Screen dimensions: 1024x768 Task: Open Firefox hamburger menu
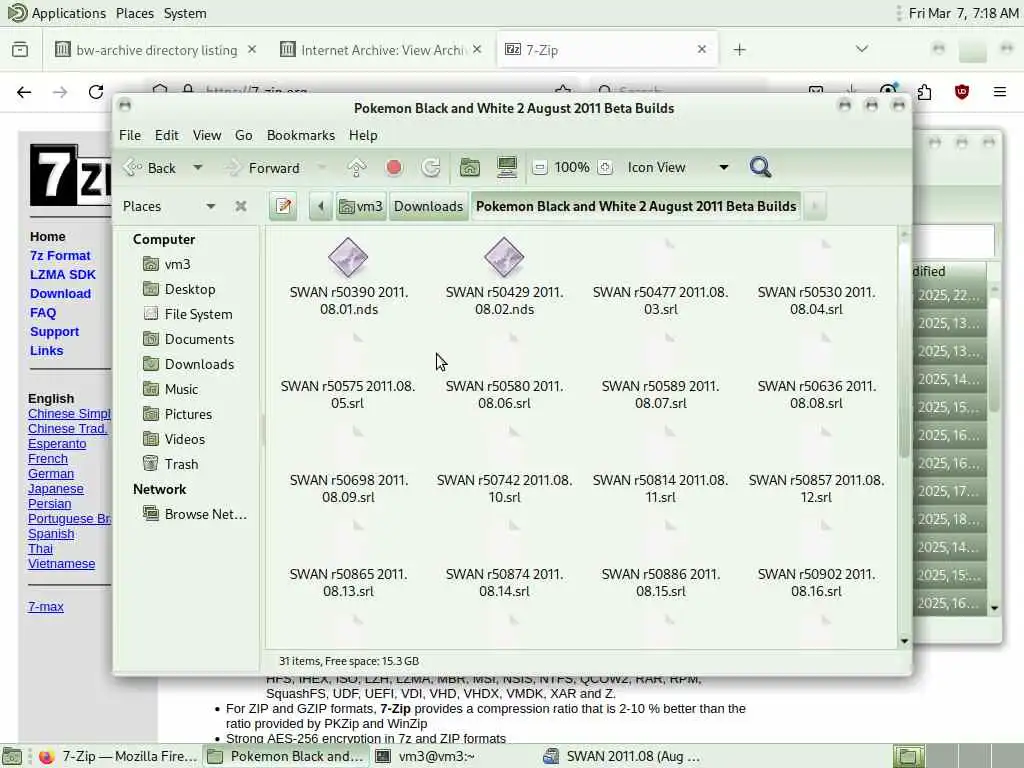pos(1000,92)
